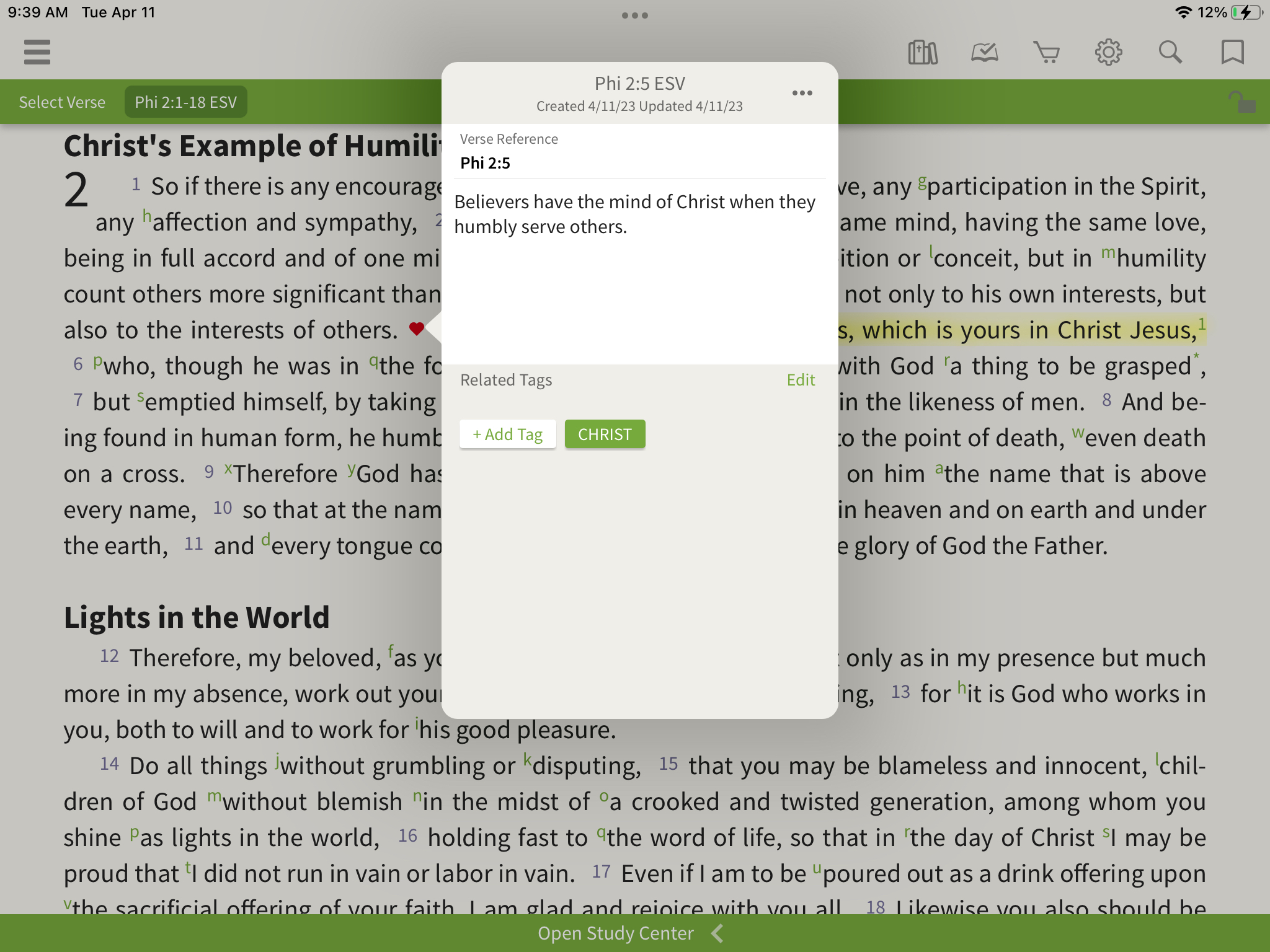Tap the note text about humbly serving

(x=634, y=214)
